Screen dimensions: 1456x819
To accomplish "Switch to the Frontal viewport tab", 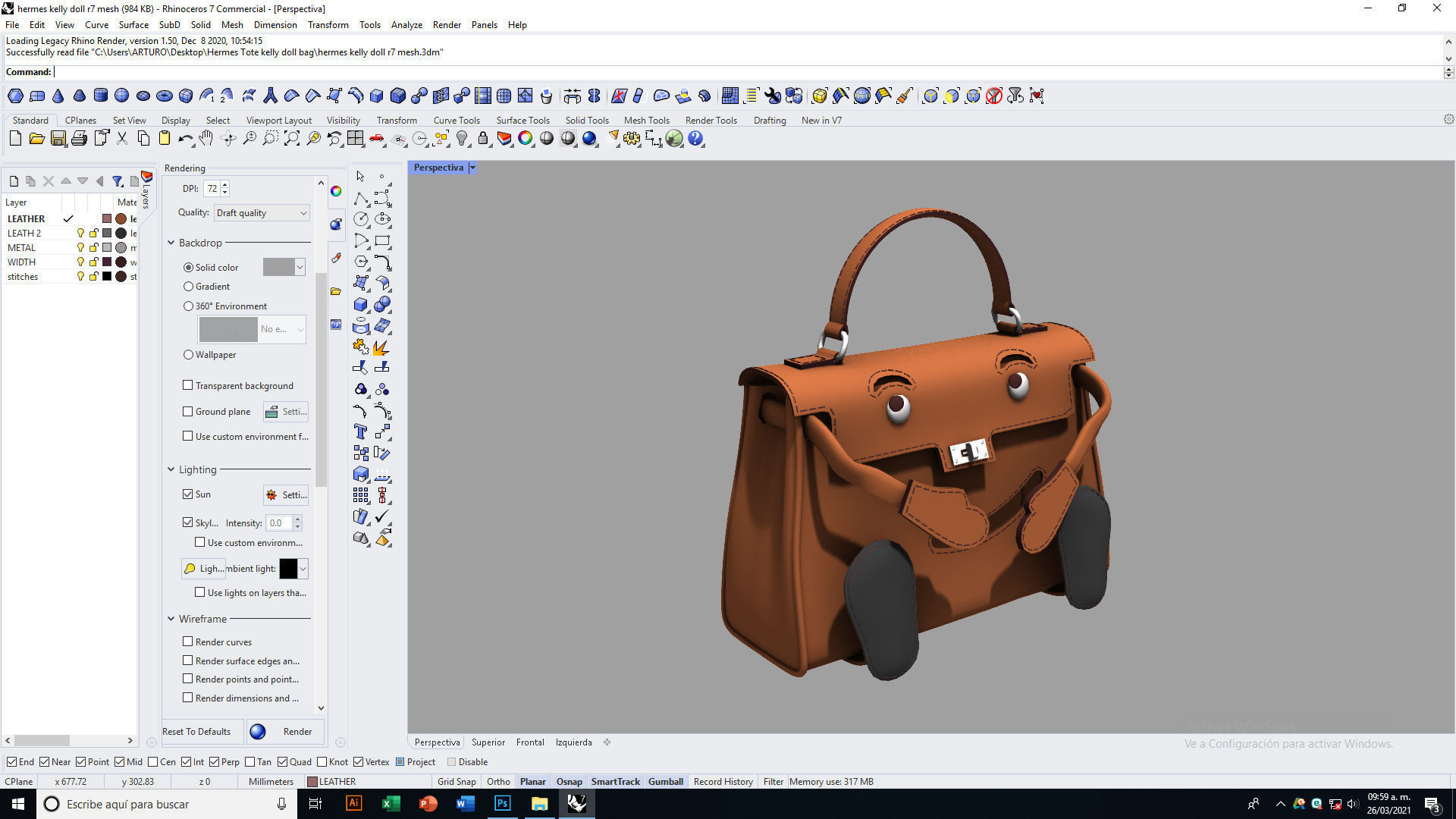I will pos(530,742).
